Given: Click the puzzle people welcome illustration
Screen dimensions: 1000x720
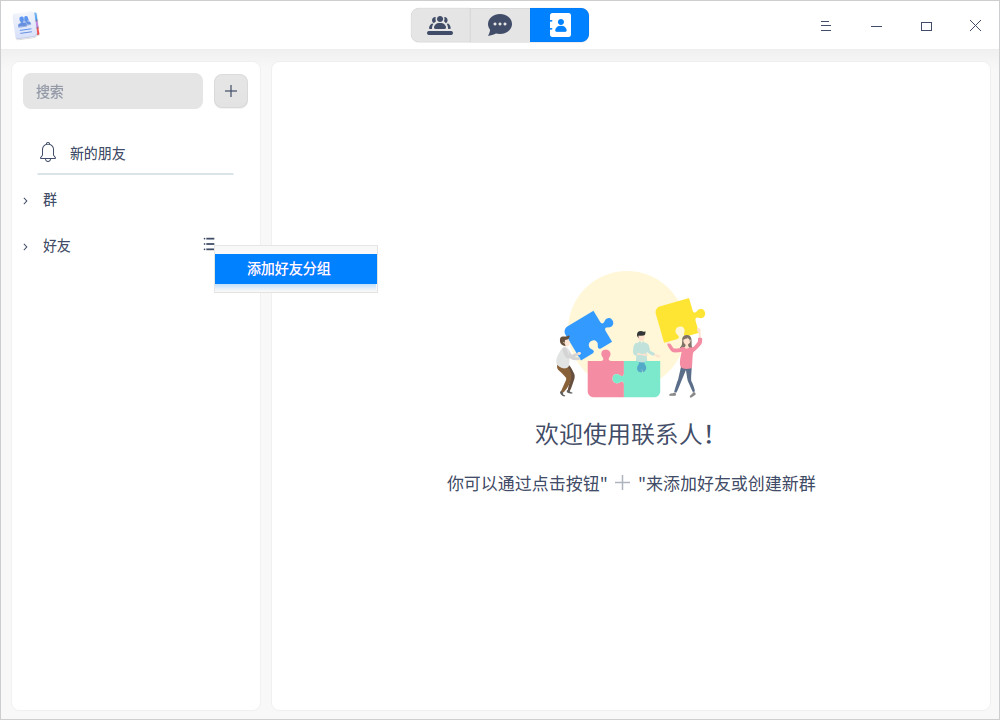Looking at the screenshot, I should pos(630,335).
